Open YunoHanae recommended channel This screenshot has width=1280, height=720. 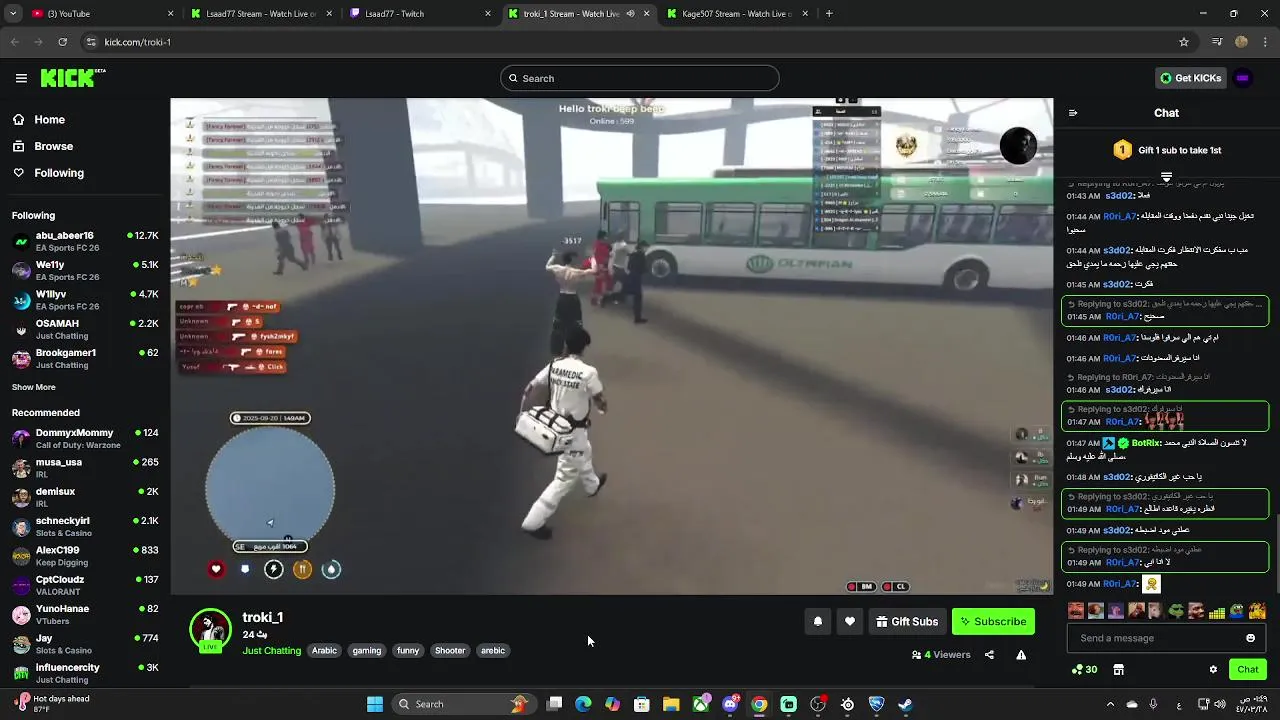click(85, 614)
